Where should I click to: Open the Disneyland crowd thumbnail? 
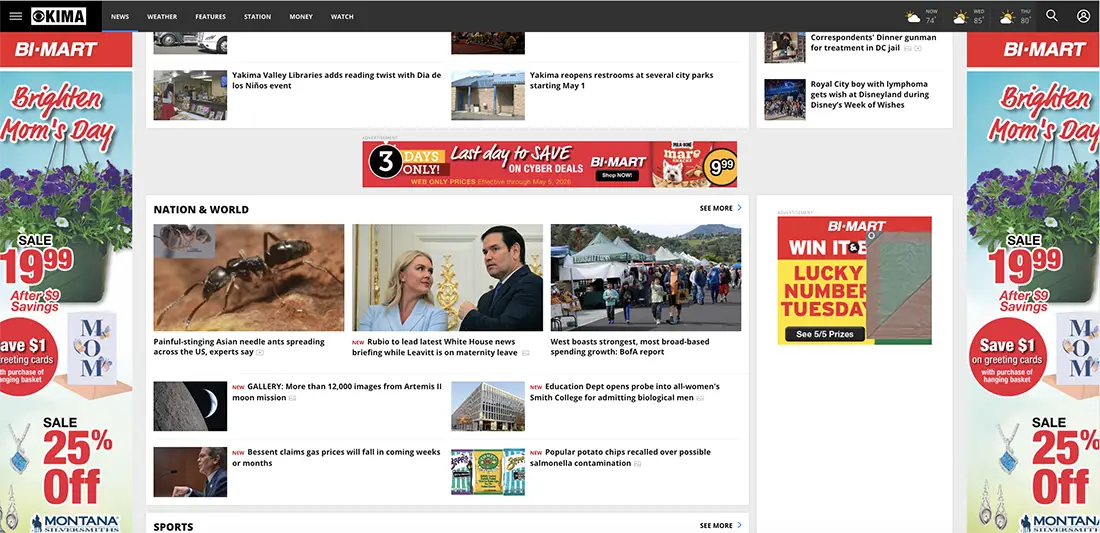[784, 99]
